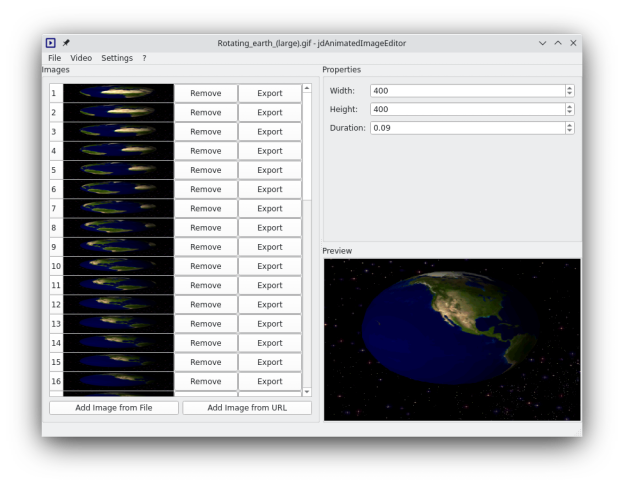Remove frame 4
The height and width of the screenshot is (486, 624).
(x=206, y=151)
